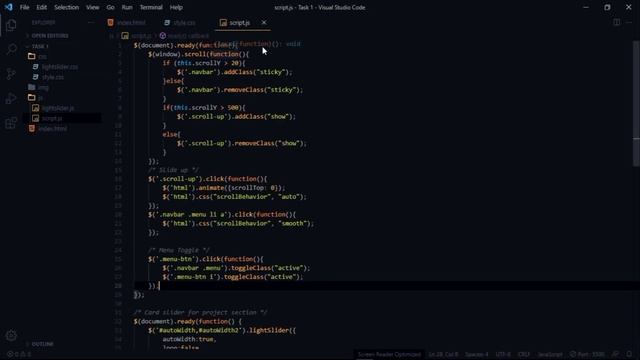
Task: Open the Go menu
Action: [x=110, y=7]
